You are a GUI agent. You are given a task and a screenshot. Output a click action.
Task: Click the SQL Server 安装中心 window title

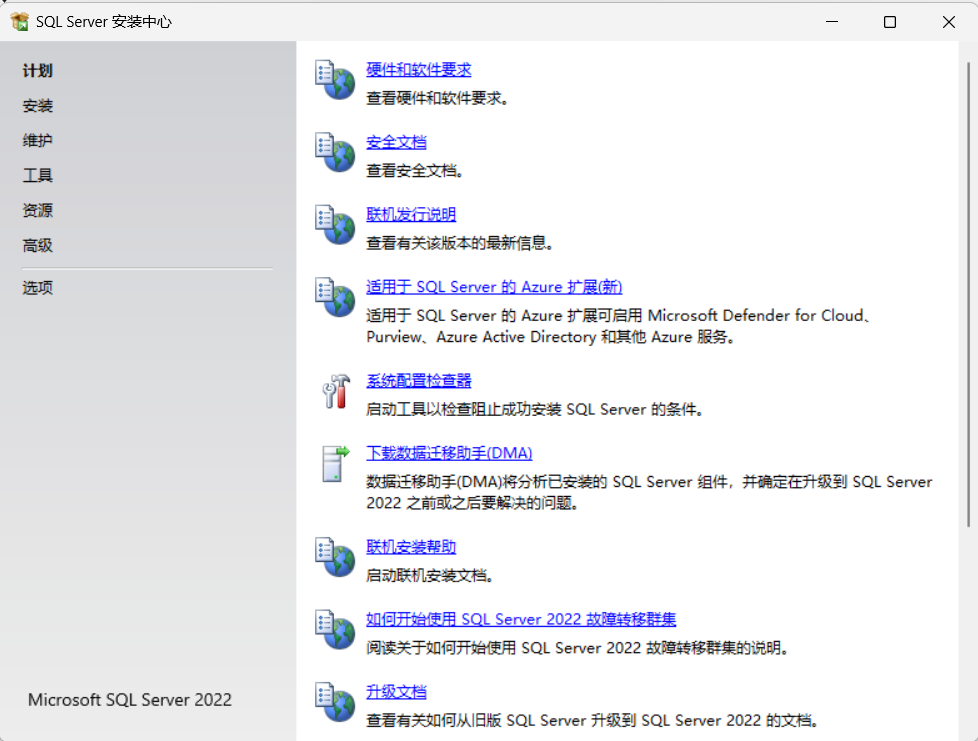click(104, 22)
